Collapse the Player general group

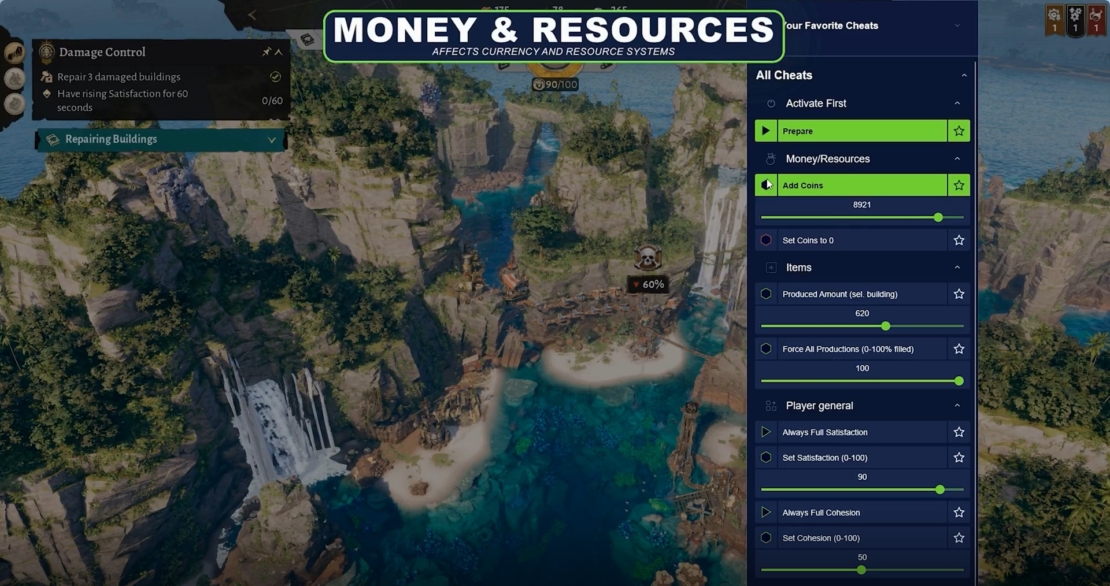(957, 406)
